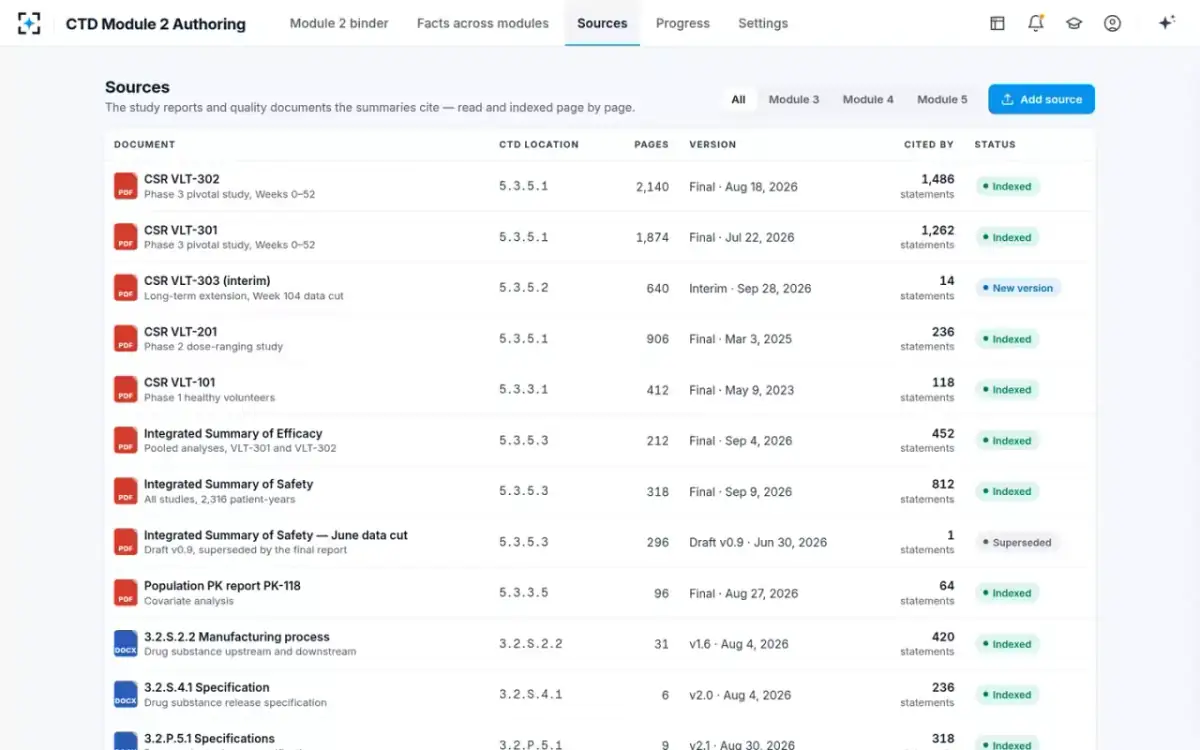1200x750 pixels.
Task: Filter sources by All
Action: 738,99
